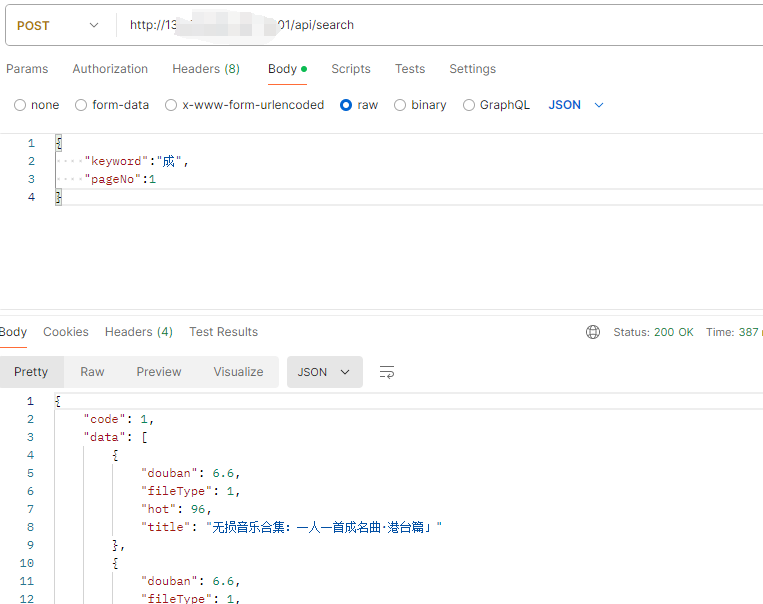This screenshot has height=604, width=763.
Task: Expand the JSON body format dropdown
Action: pyautogui.click(x=577, y=105)
